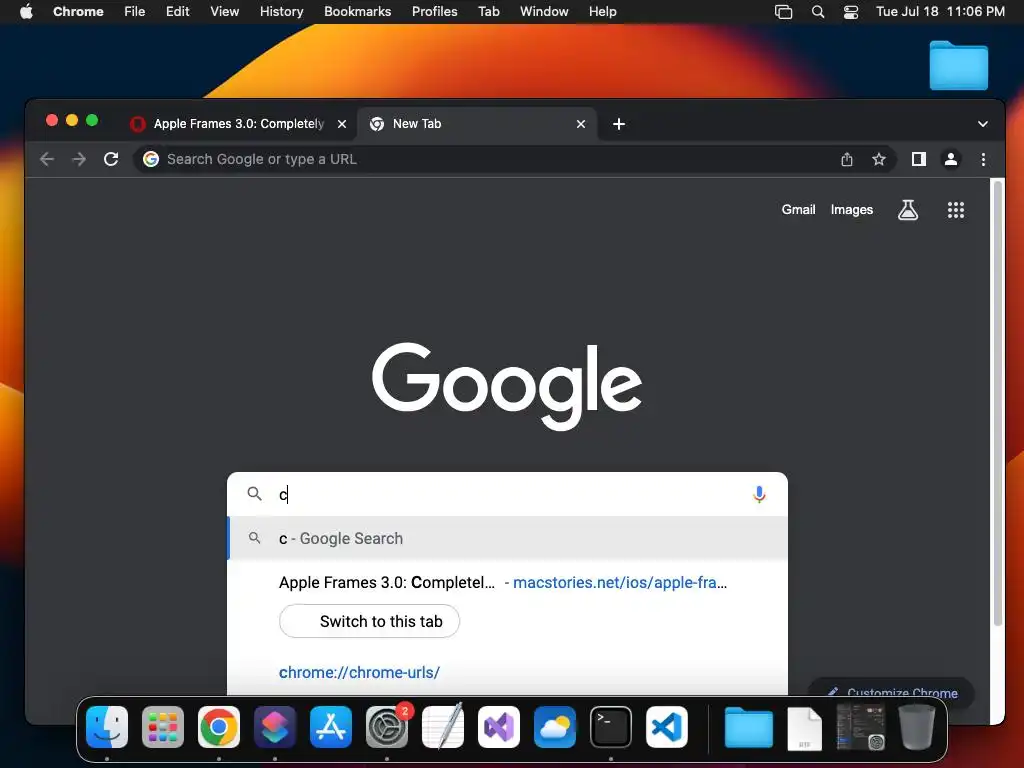Open the Chrome side panel
1024x768 pixels.
(x=919, y=159)
